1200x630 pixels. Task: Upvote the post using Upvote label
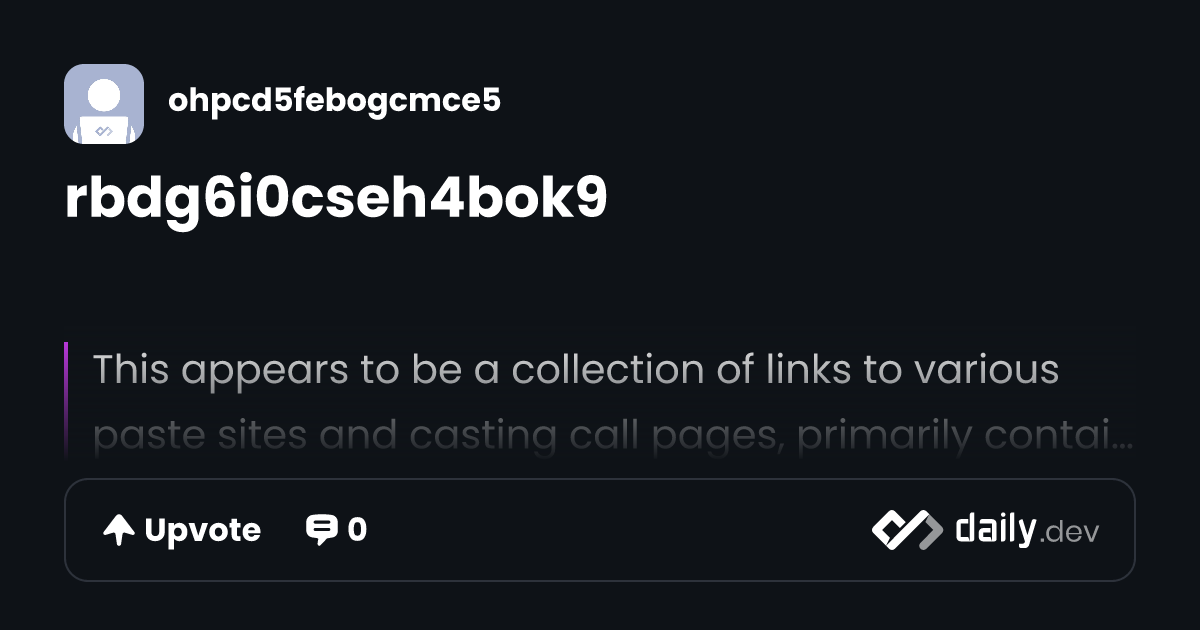[203, 530]
